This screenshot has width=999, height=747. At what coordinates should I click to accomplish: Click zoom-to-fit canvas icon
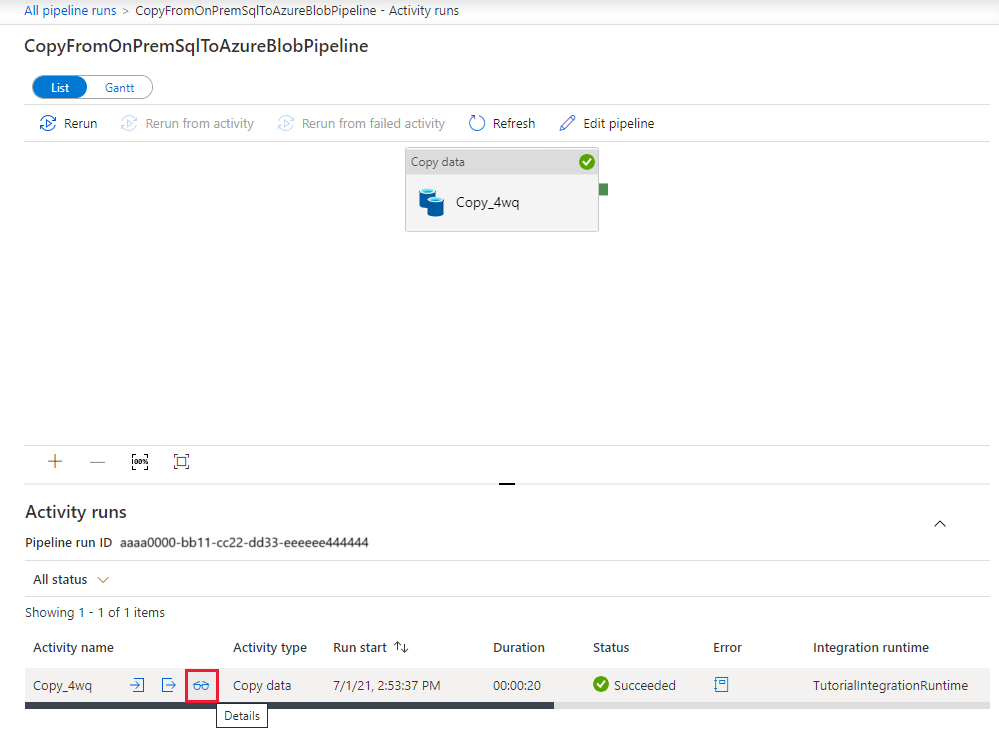pyautogui.click(x=181, y=461)
